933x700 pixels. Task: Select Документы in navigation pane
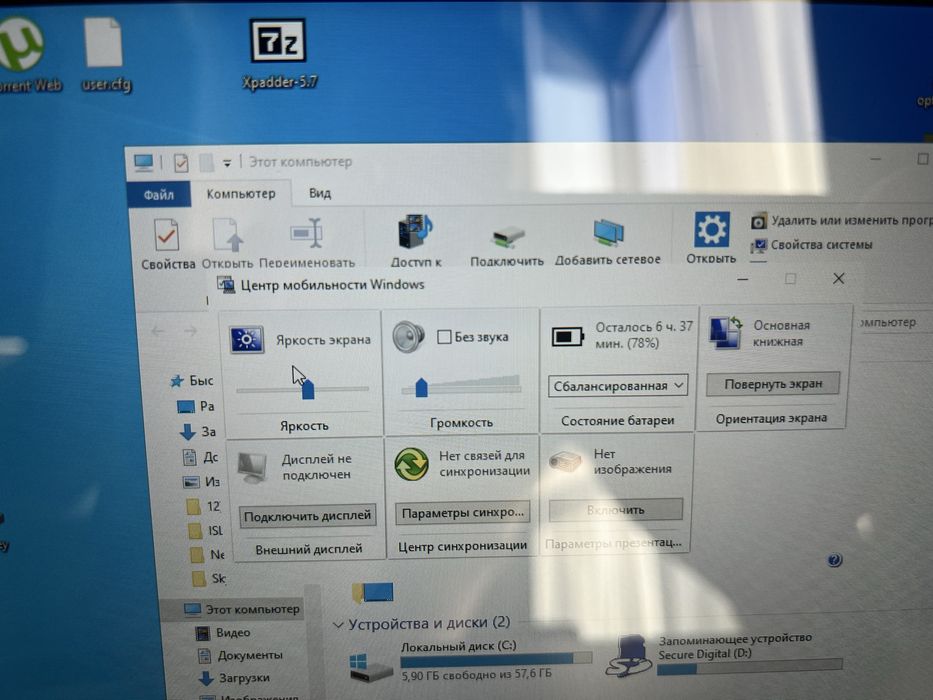240,655
